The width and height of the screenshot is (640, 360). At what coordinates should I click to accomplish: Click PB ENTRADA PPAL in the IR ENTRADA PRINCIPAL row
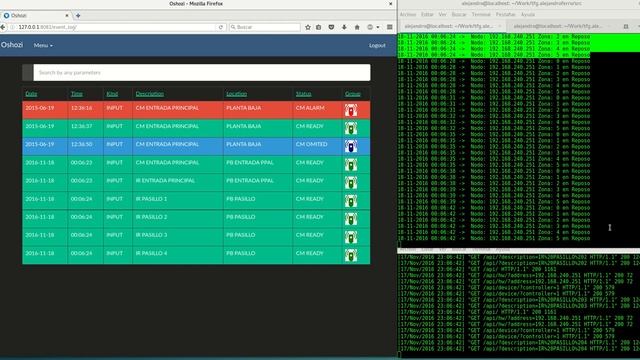(x=250, y=181)
